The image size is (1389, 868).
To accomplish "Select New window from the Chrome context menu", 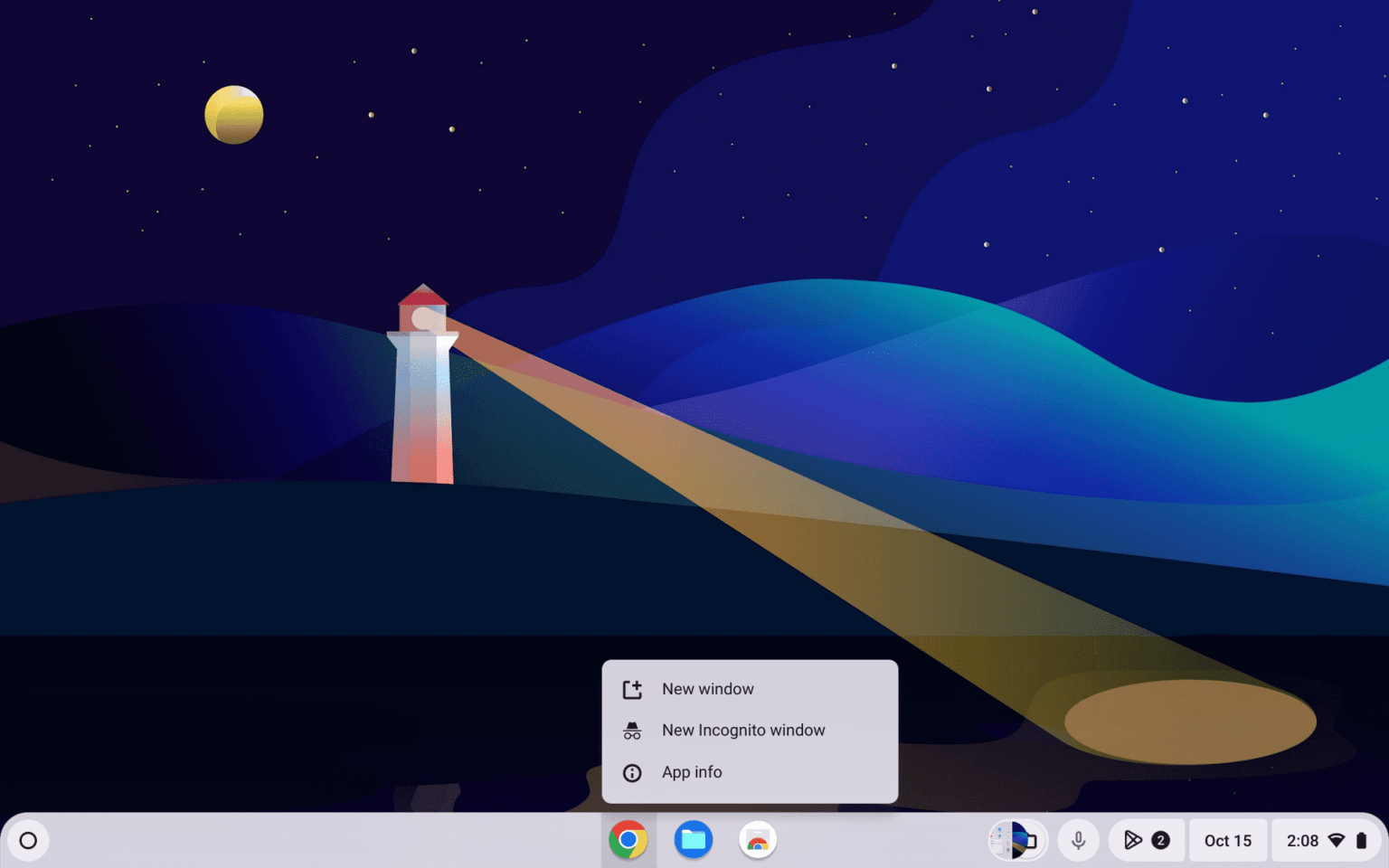I will tap(708, 688).
